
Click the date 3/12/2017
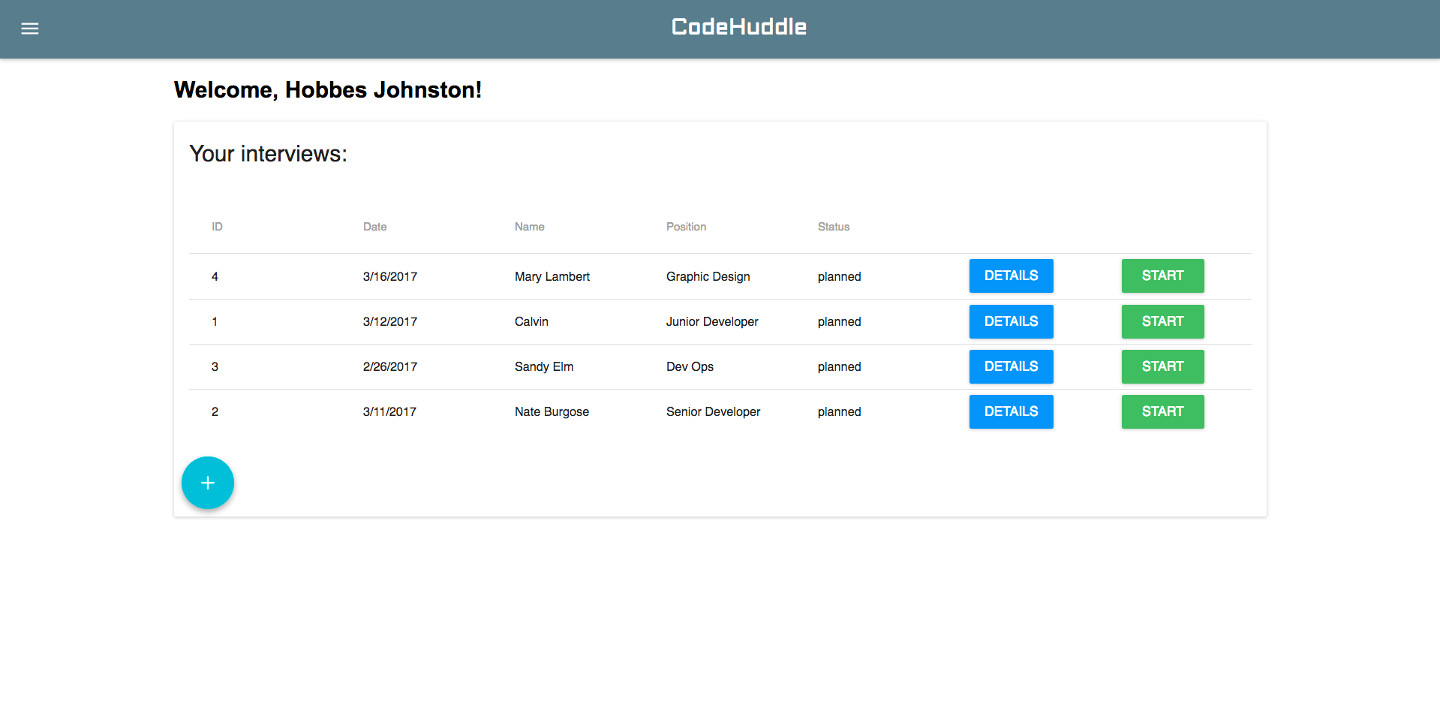click(390, 322)
